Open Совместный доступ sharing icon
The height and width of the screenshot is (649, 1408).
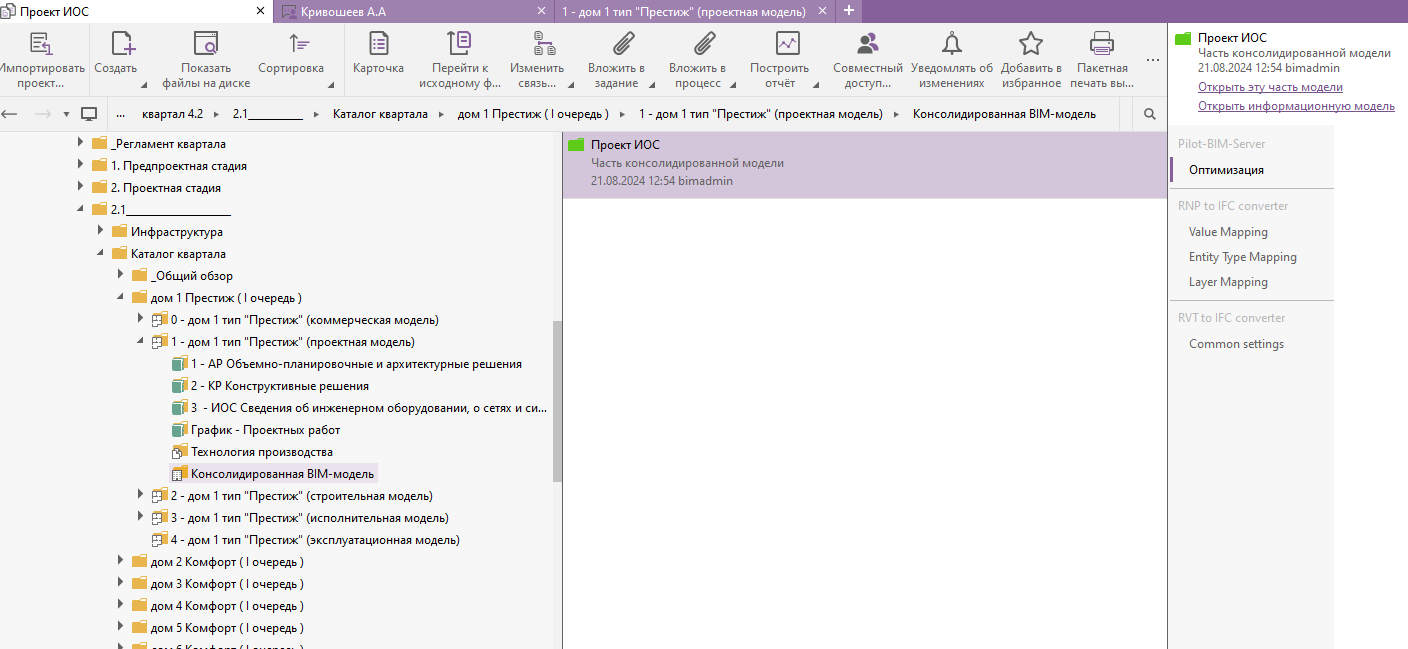pos(867,44)
